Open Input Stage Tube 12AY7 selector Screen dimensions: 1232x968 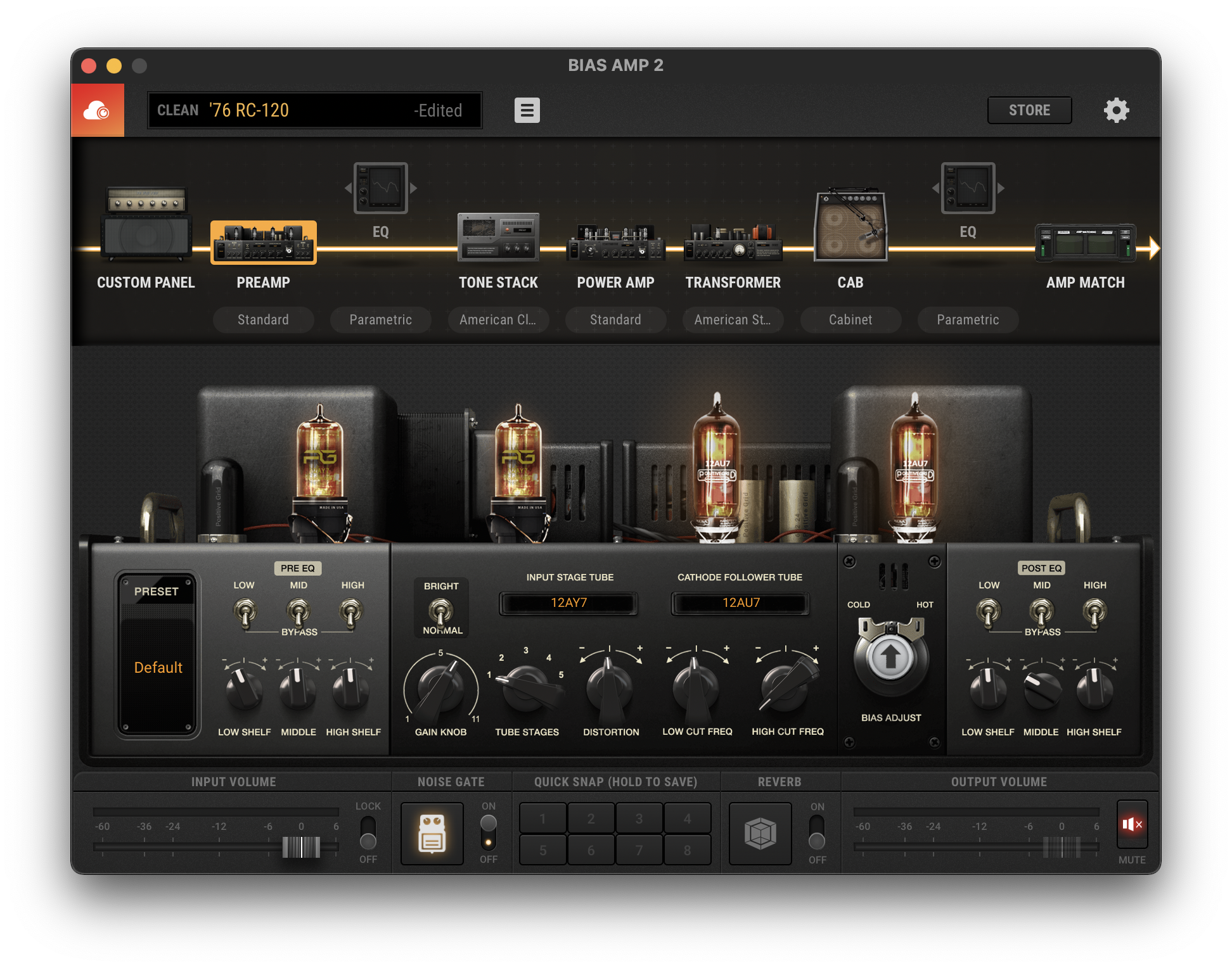(568, 603)
